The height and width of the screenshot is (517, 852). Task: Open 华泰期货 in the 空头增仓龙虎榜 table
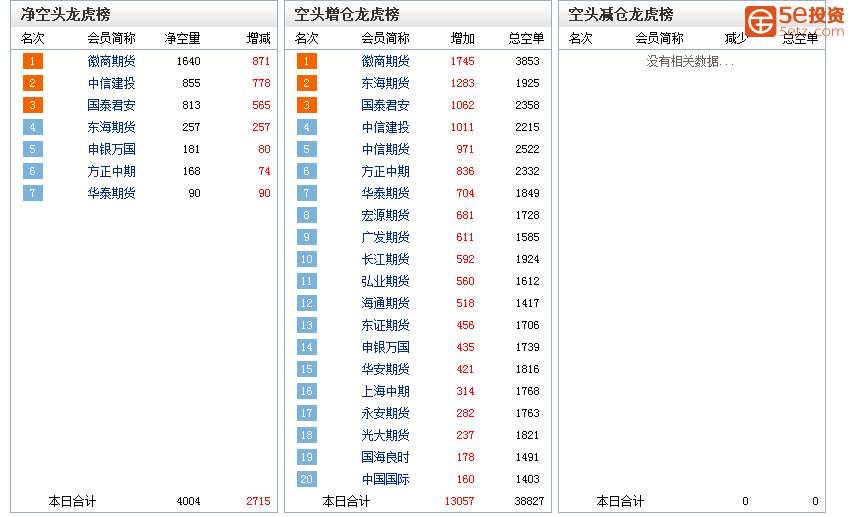[x=385, y=193]
